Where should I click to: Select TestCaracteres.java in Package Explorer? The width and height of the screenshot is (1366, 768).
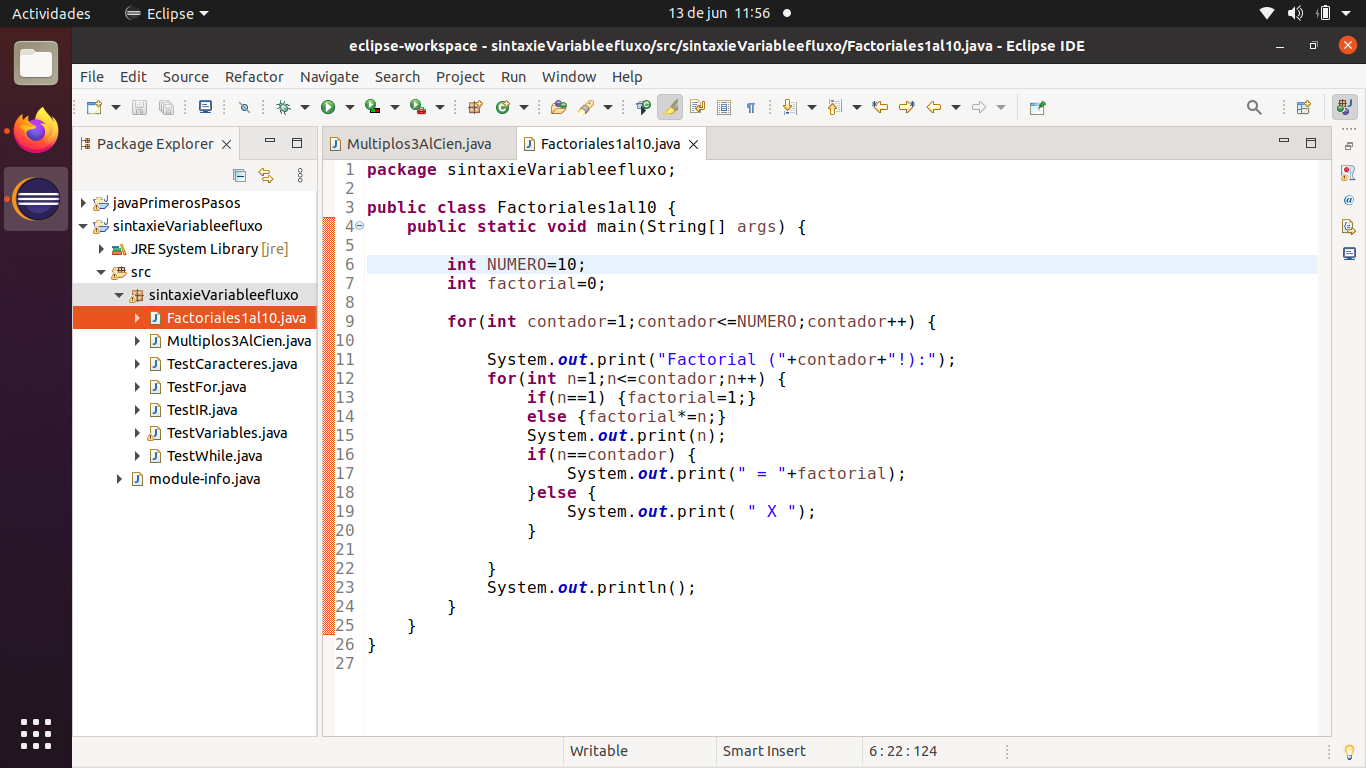tap(232, 364)
